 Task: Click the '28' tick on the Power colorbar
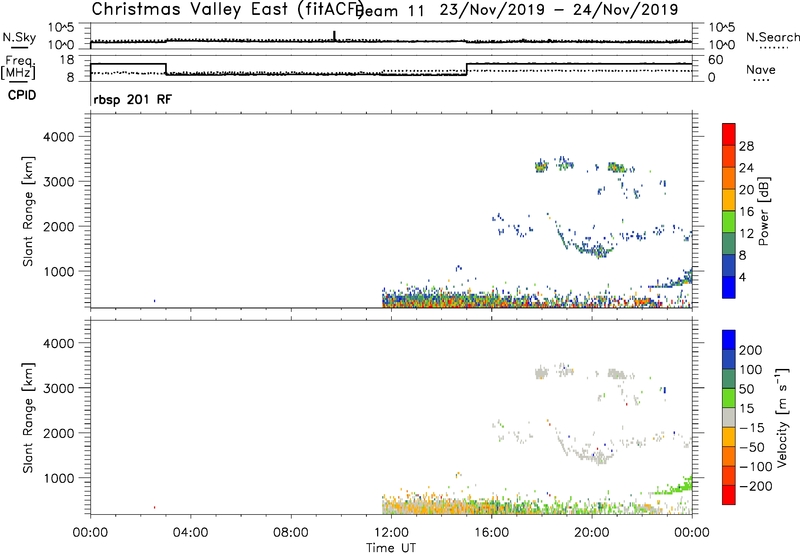coord(746,146)
